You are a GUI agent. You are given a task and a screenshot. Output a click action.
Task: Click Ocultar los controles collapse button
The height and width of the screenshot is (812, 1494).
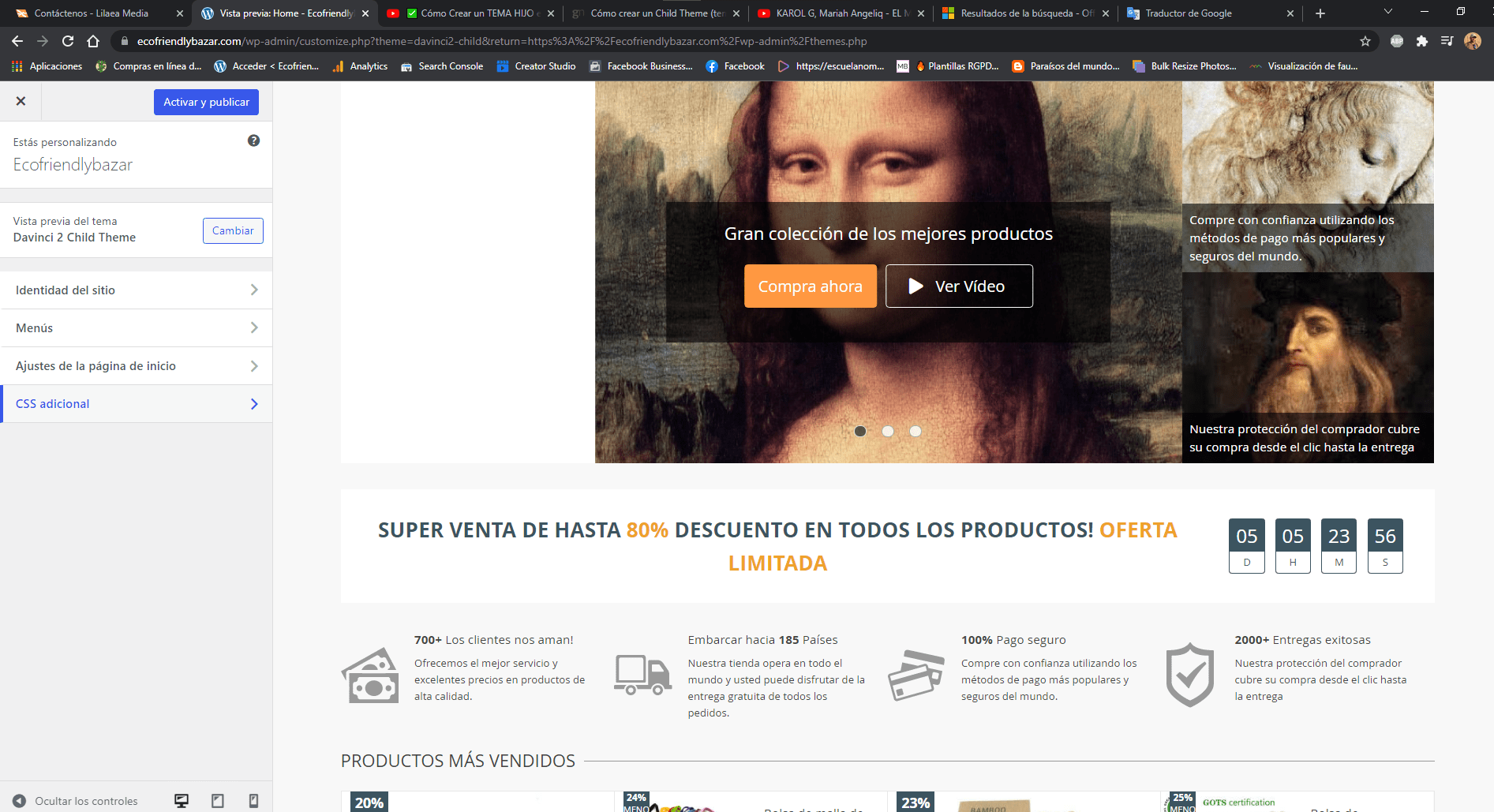click(x=76, y=801)
